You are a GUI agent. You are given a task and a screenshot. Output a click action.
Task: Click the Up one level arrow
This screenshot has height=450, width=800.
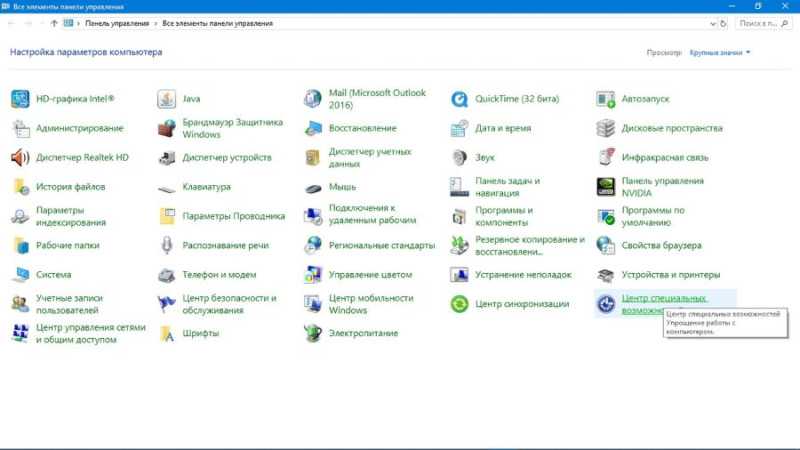(54, 23)
